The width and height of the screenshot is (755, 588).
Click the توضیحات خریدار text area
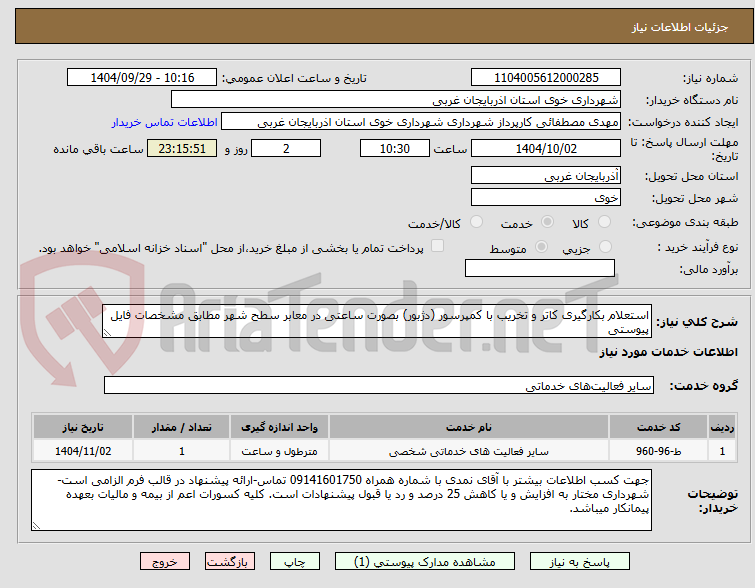(341, 500)
